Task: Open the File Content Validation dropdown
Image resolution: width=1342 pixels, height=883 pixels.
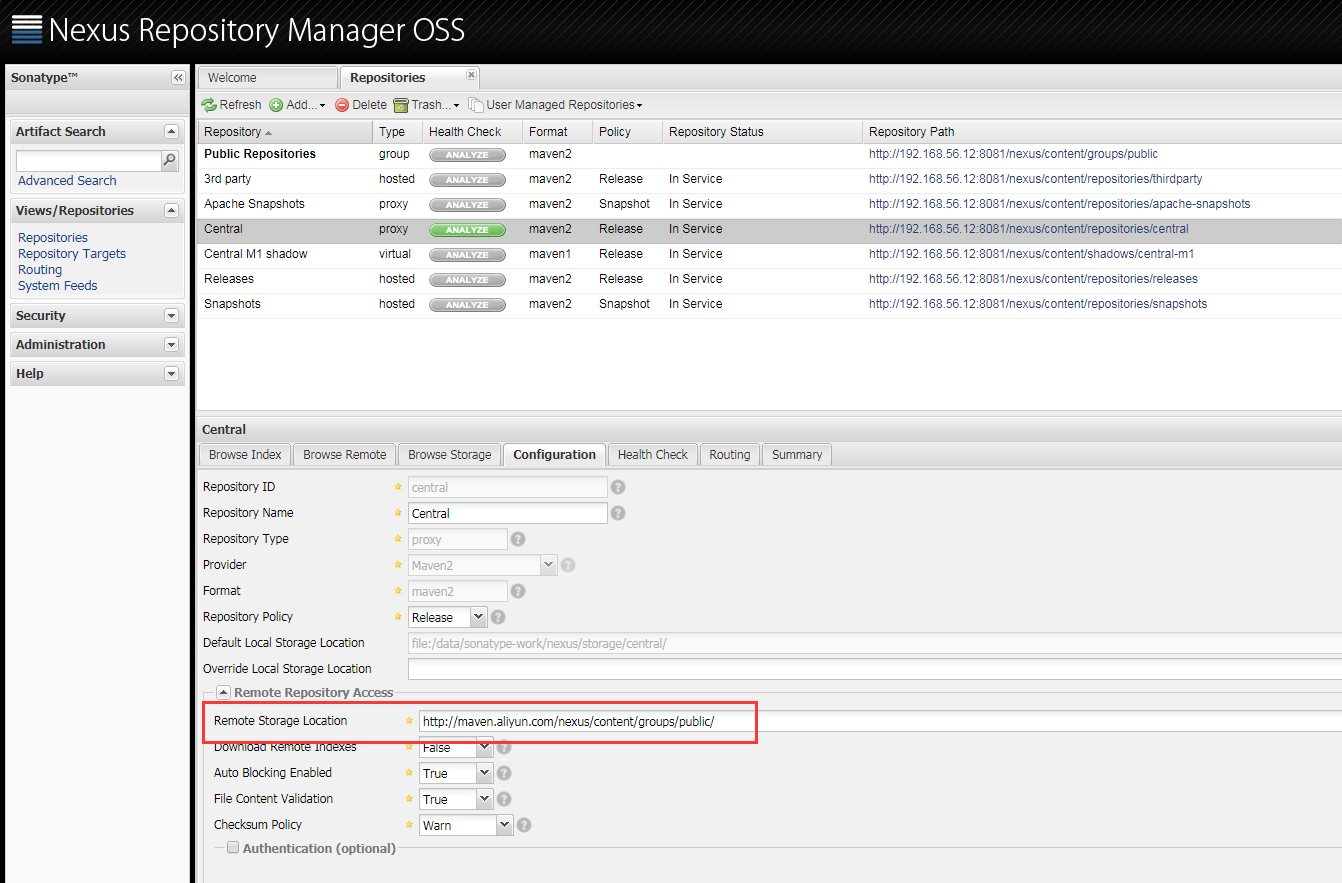Action: point(485,799)
